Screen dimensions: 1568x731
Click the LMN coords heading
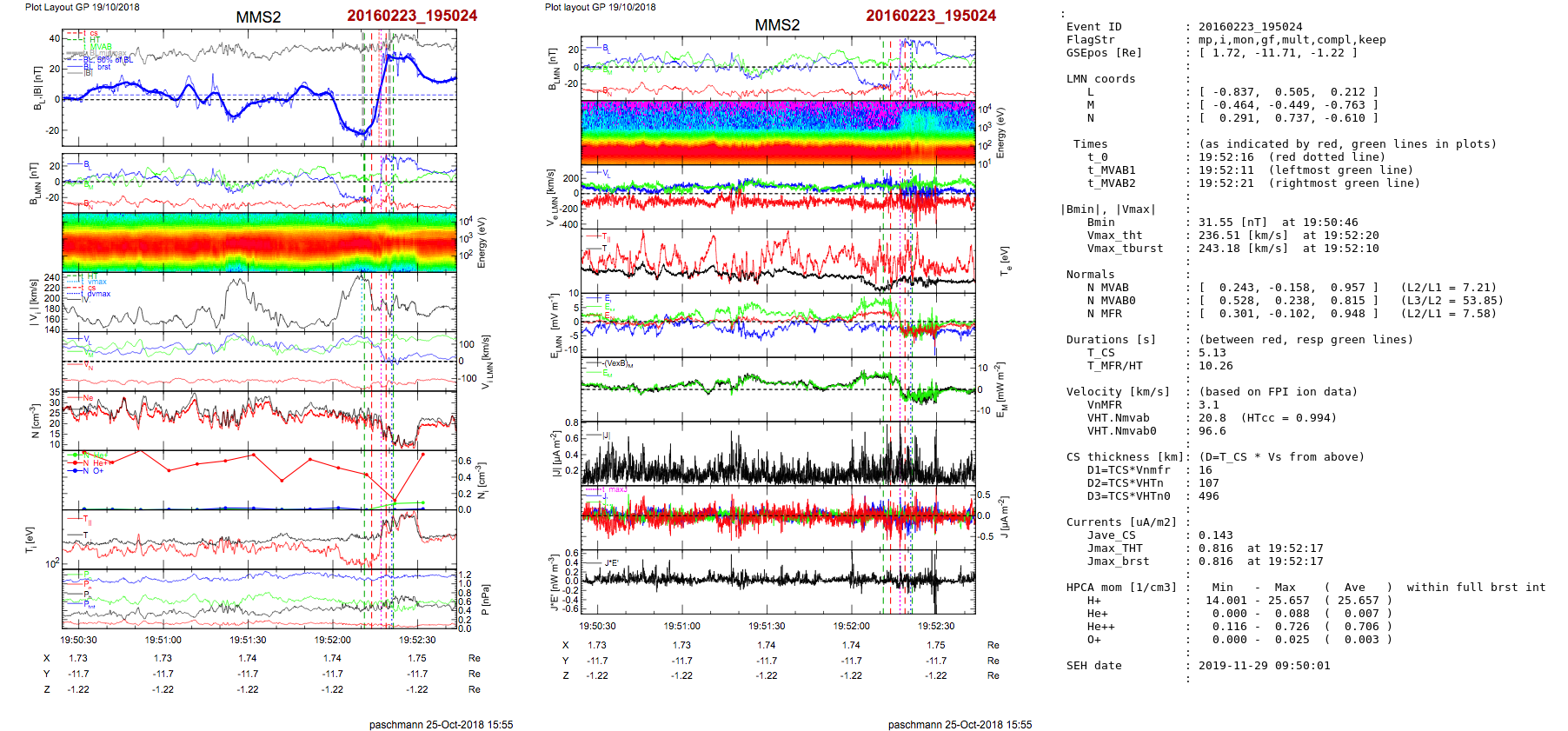tap(1100, 79)
